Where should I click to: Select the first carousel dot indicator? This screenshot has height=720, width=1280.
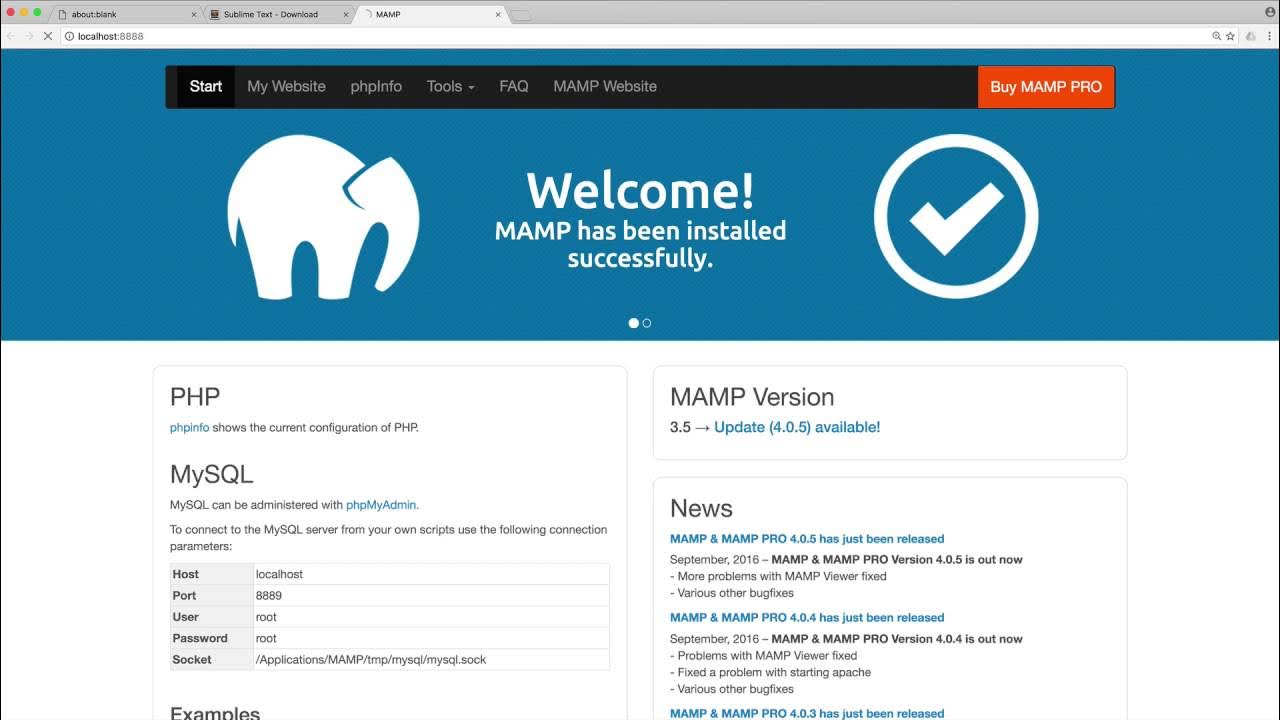pyautogui.click(x=633, y=323)
